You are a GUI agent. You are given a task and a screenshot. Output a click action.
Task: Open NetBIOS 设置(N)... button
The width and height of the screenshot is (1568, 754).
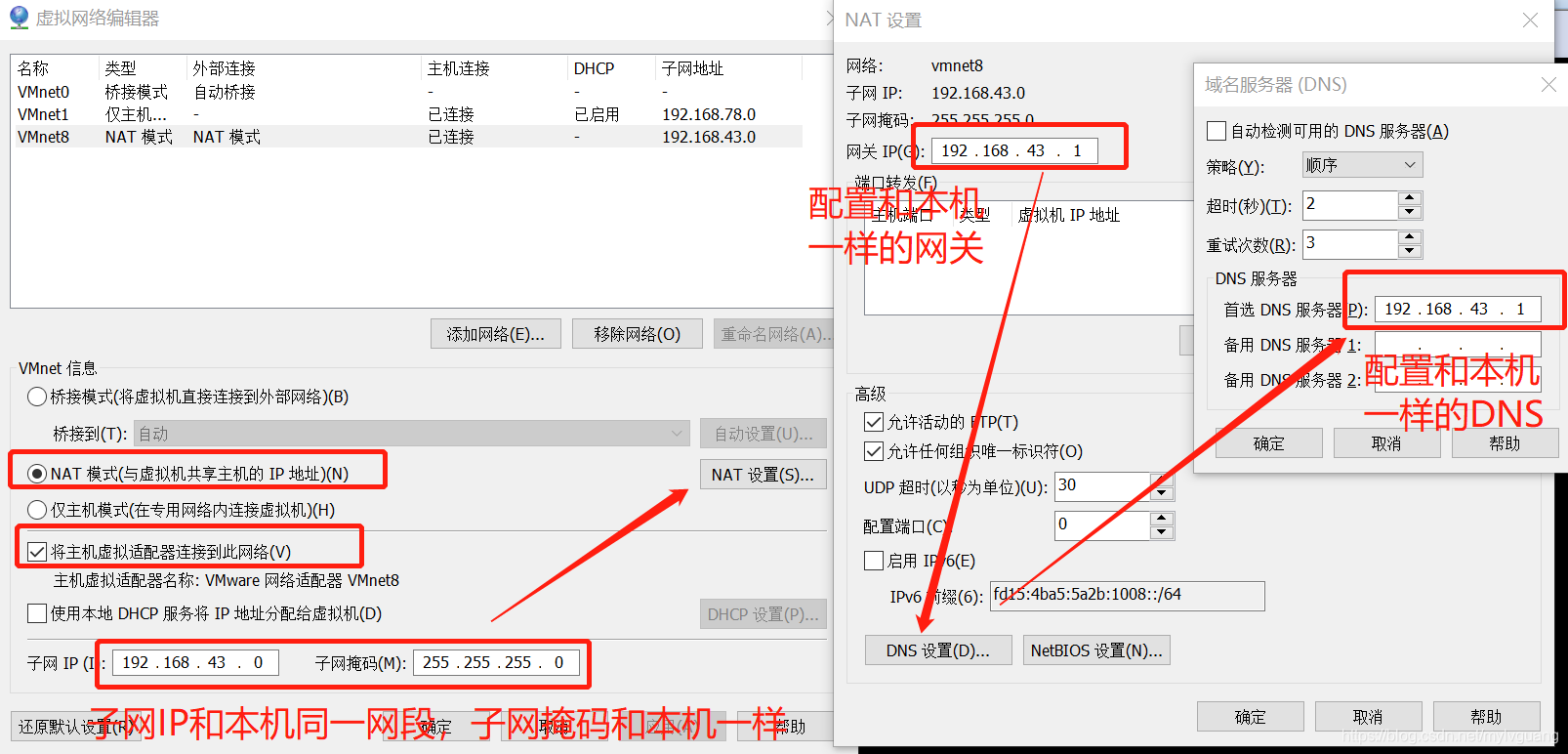[1096, 650]
